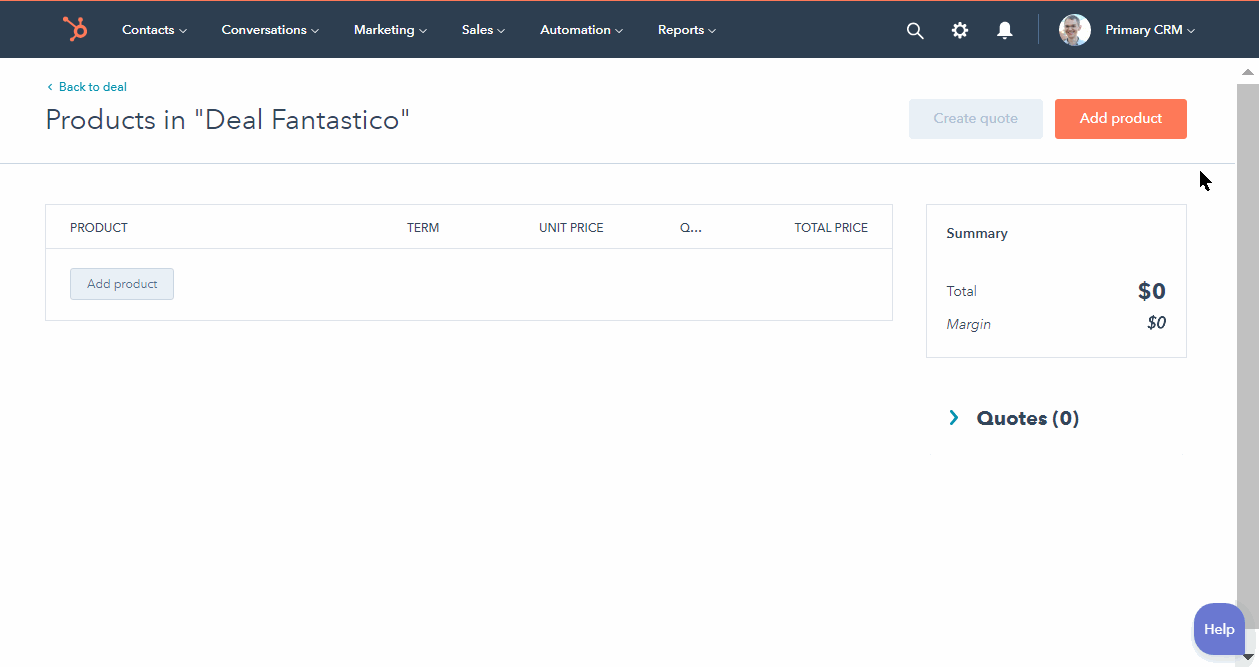Sort by the TOTAL PRICE column header

[830, 227]
